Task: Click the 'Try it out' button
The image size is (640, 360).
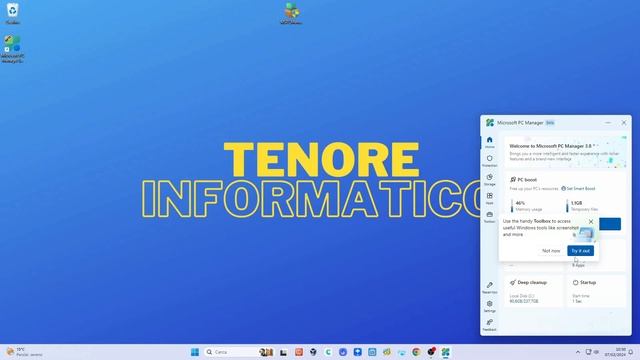Action: click(x=580, y=251)
